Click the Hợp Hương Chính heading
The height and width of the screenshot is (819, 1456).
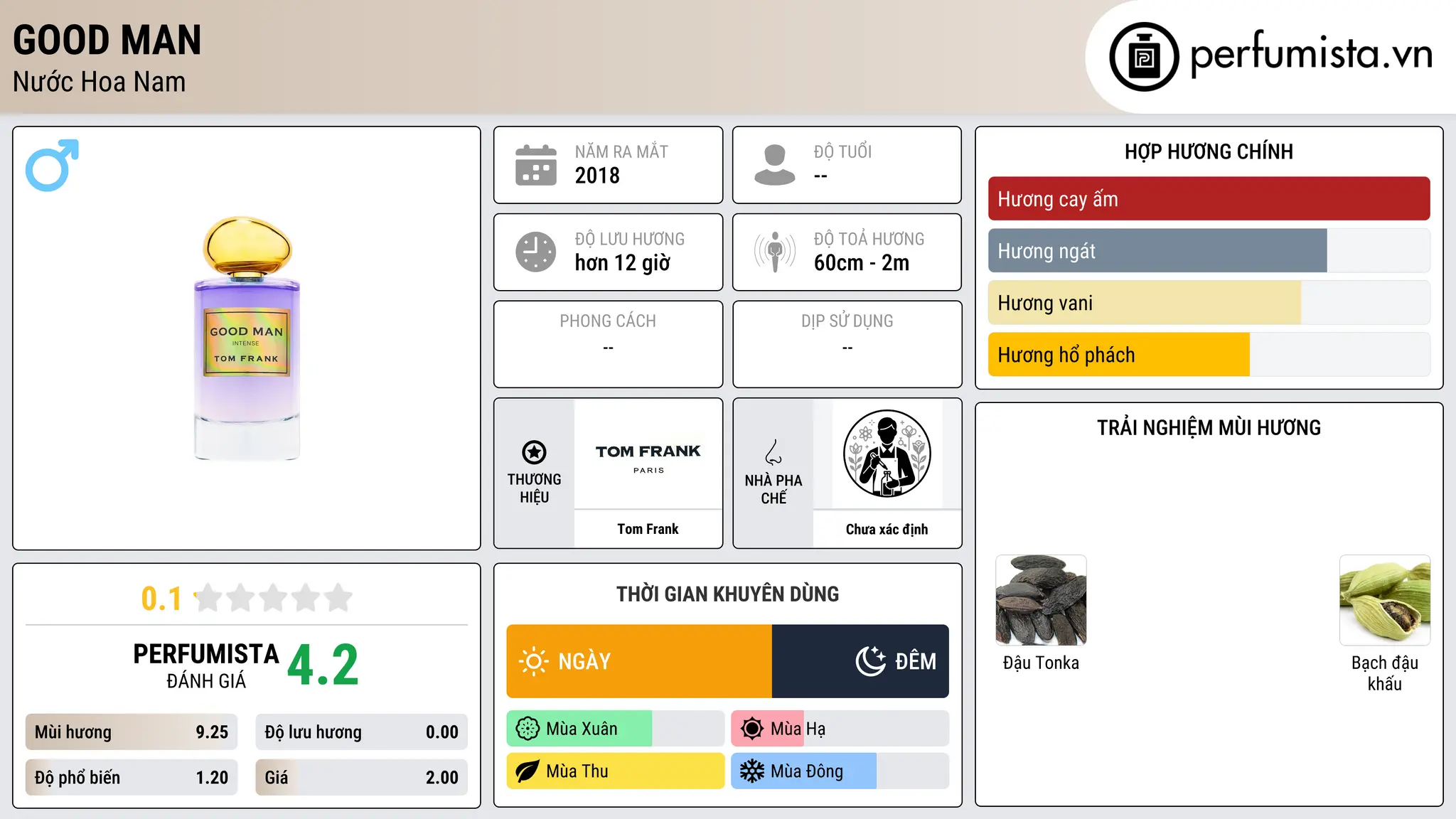pyautogui.click(x=1209, y=151)
